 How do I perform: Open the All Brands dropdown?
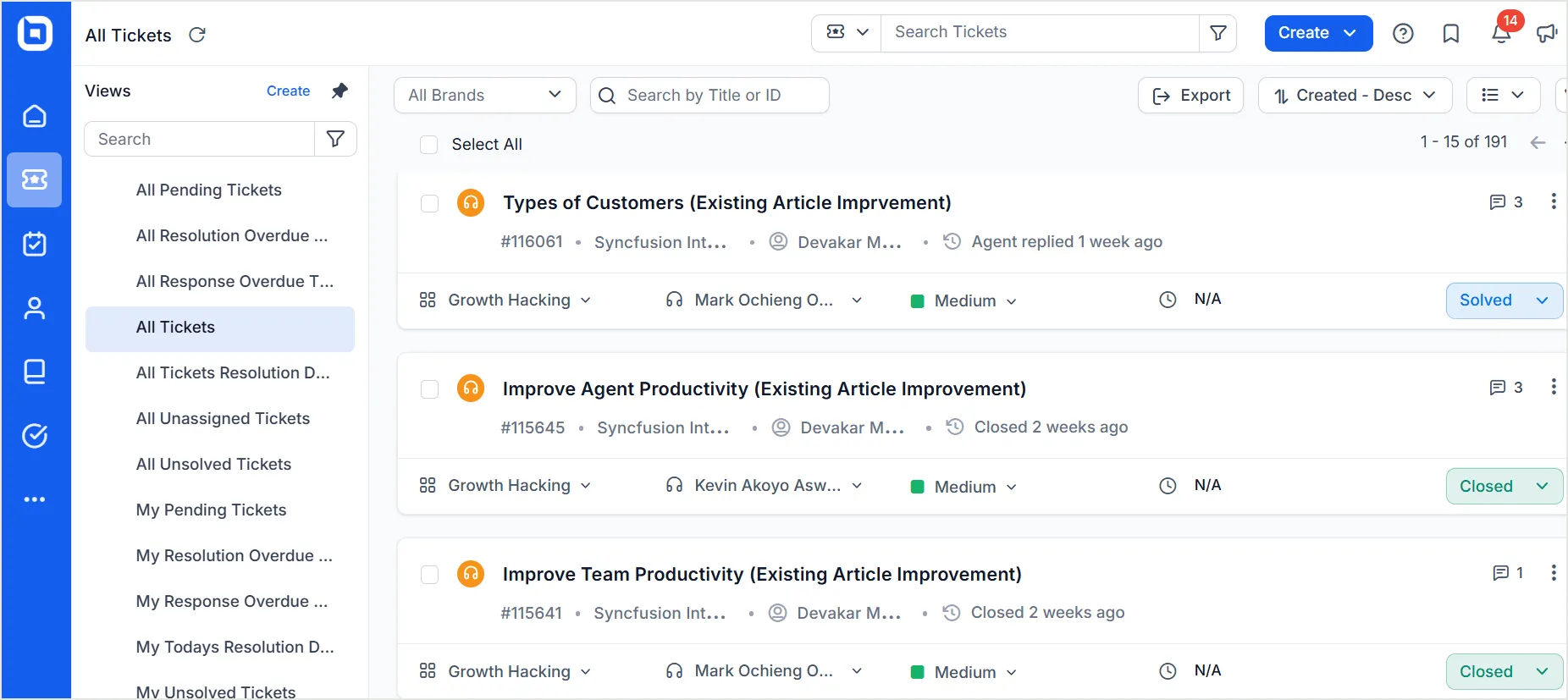[485, 95]
